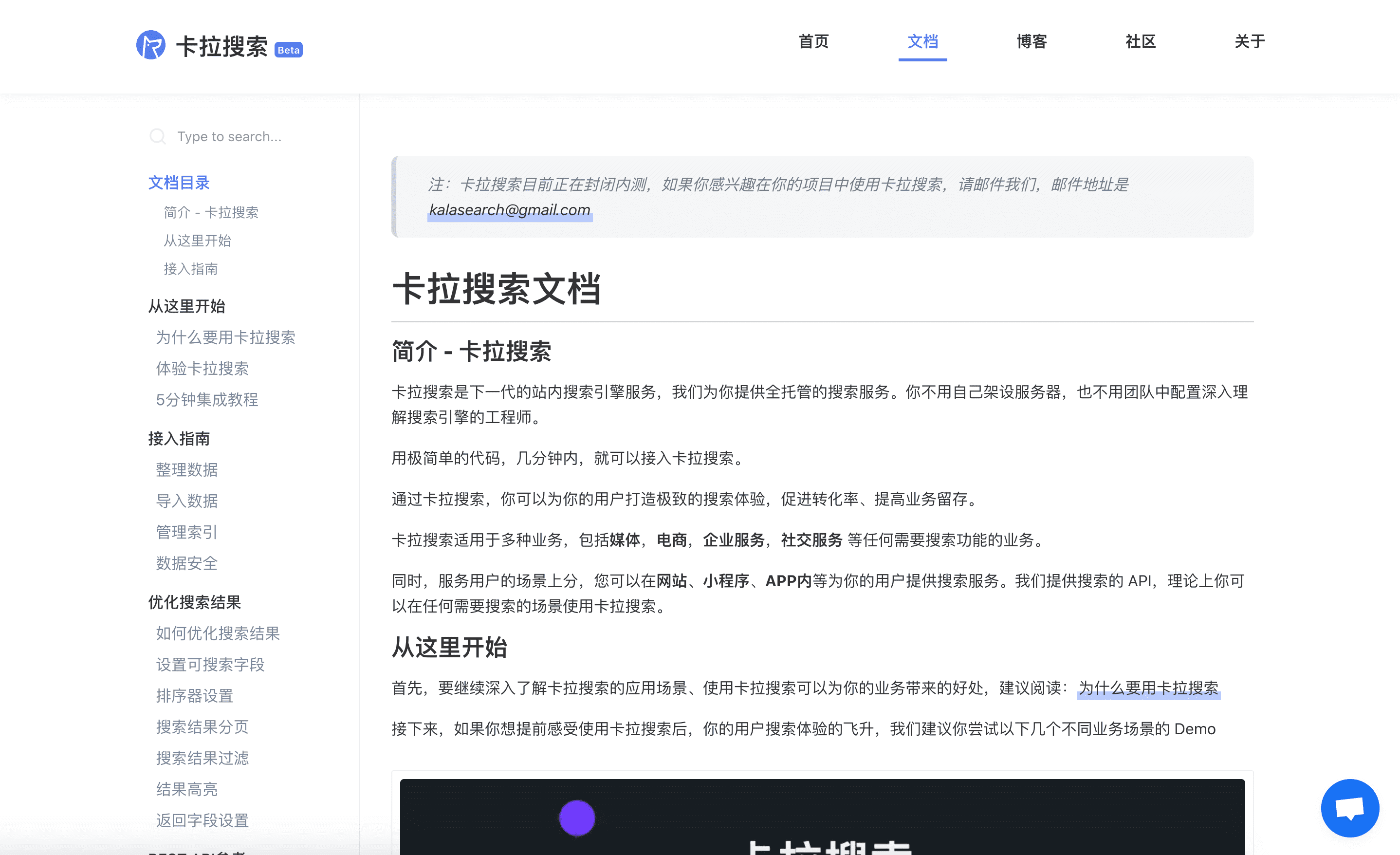This screenshot has width=1400, height=855.
Task: Open 结果高亮 sidebar item
Action: 187,789
